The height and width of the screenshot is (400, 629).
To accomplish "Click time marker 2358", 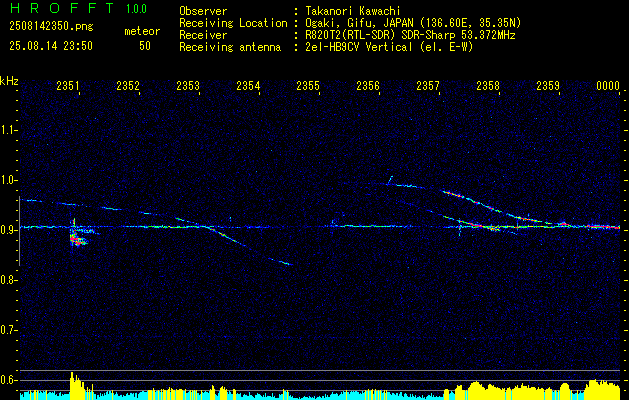I will 488,85.
